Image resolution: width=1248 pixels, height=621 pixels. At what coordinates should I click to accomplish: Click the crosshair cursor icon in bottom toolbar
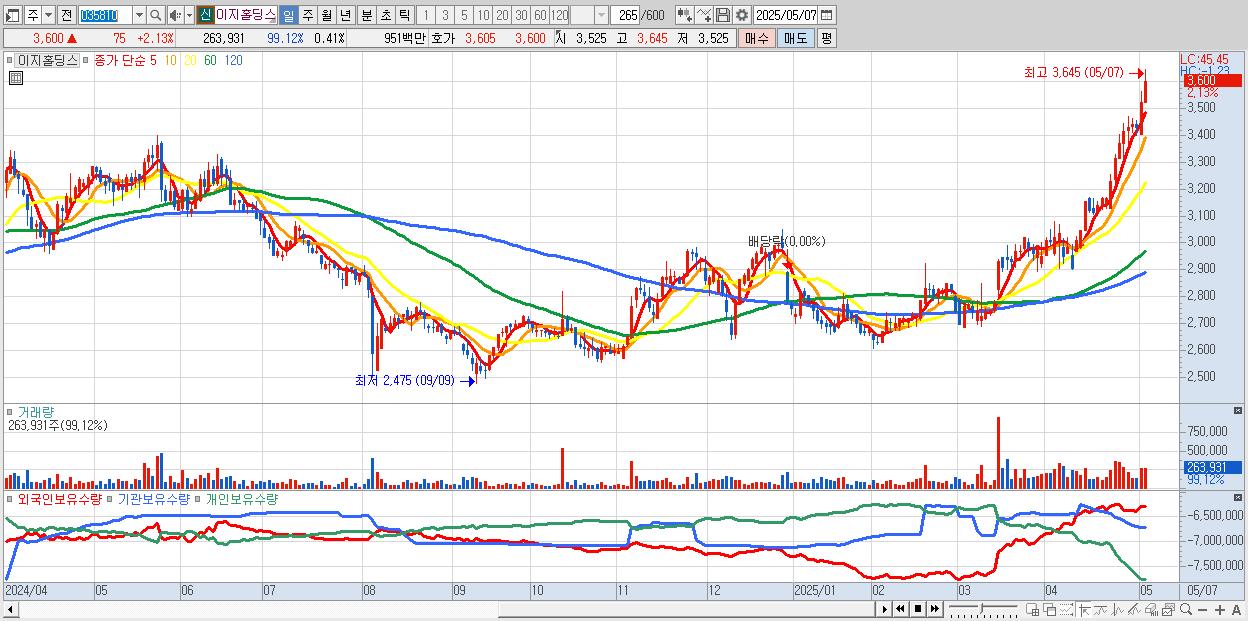click(x=1084, y=609)
